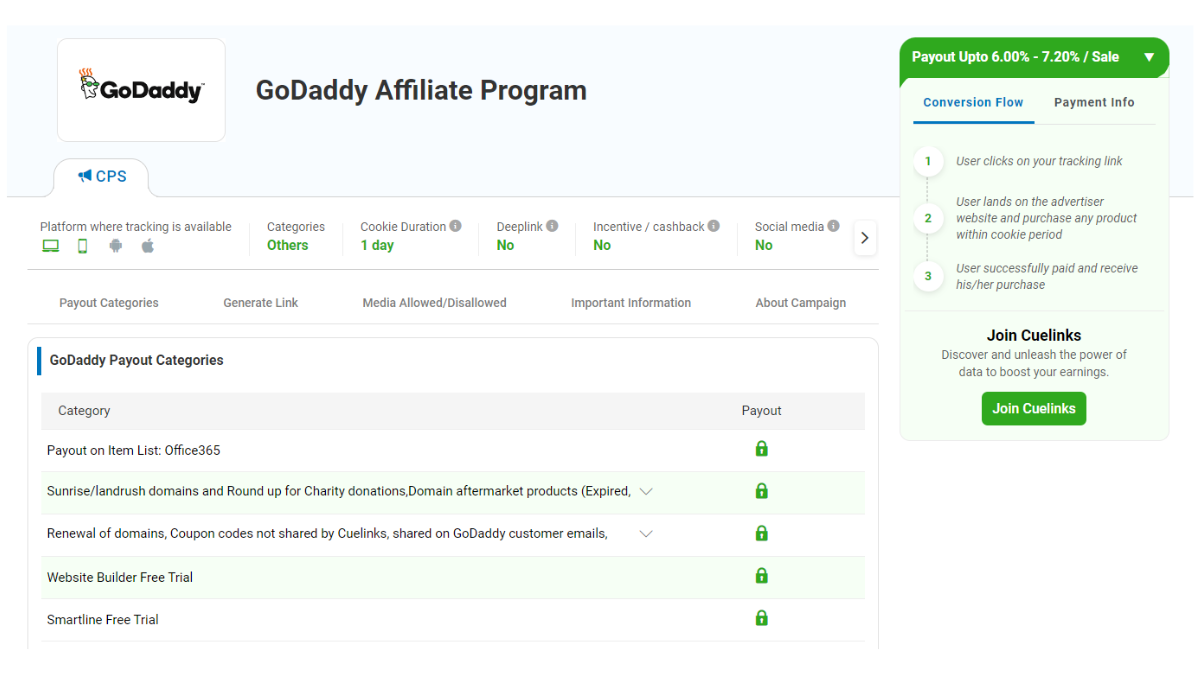The height and width of the screenshot is (675, 1200).
Task: Select the desktop platform tracking icon
Action: point(49,245)
